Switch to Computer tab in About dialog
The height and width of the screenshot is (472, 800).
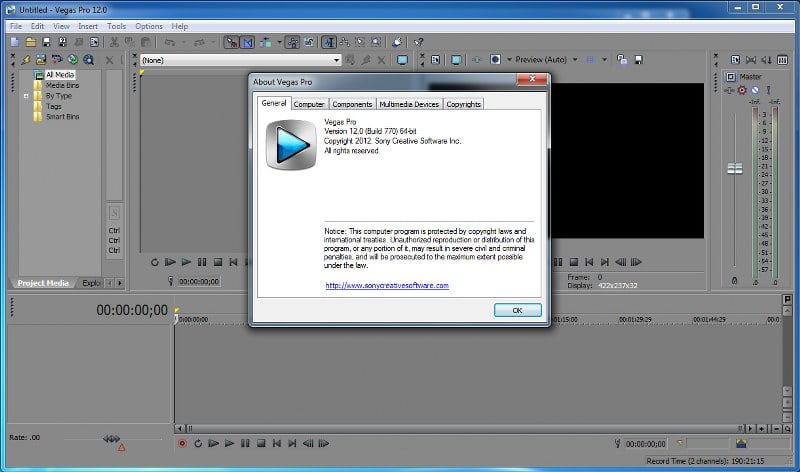(309, 104)
